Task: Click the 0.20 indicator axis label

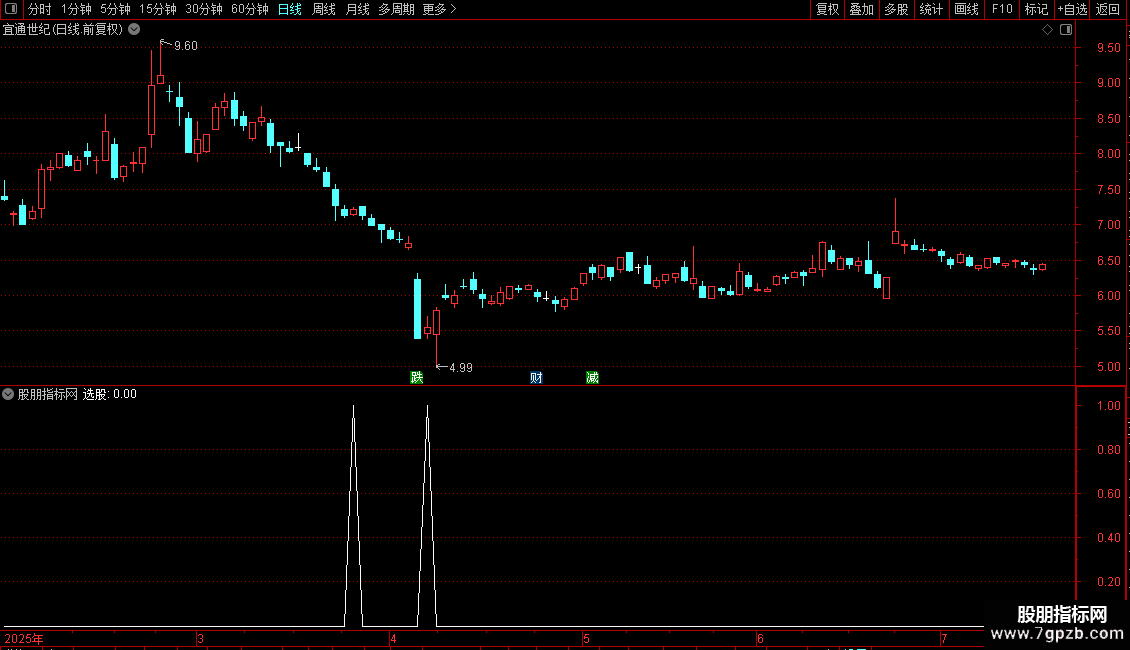Action: click(1108, 582)
